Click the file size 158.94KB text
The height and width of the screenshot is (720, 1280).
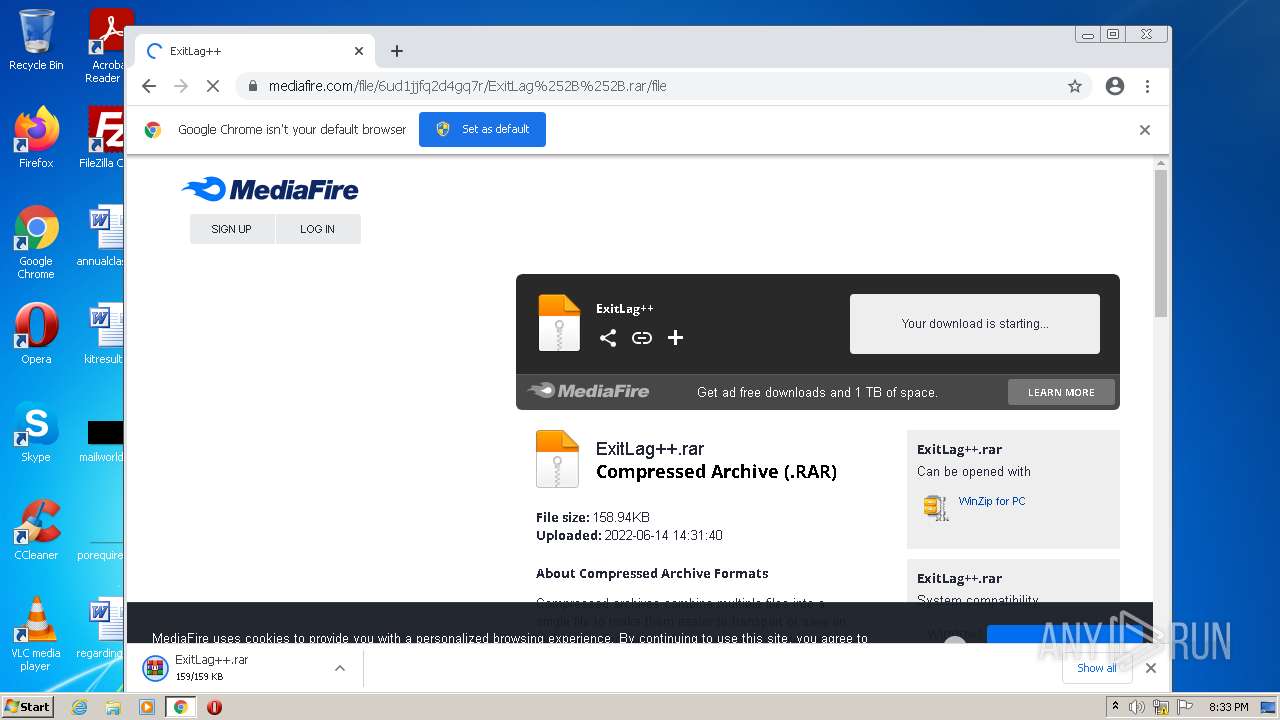click(621, 517)
